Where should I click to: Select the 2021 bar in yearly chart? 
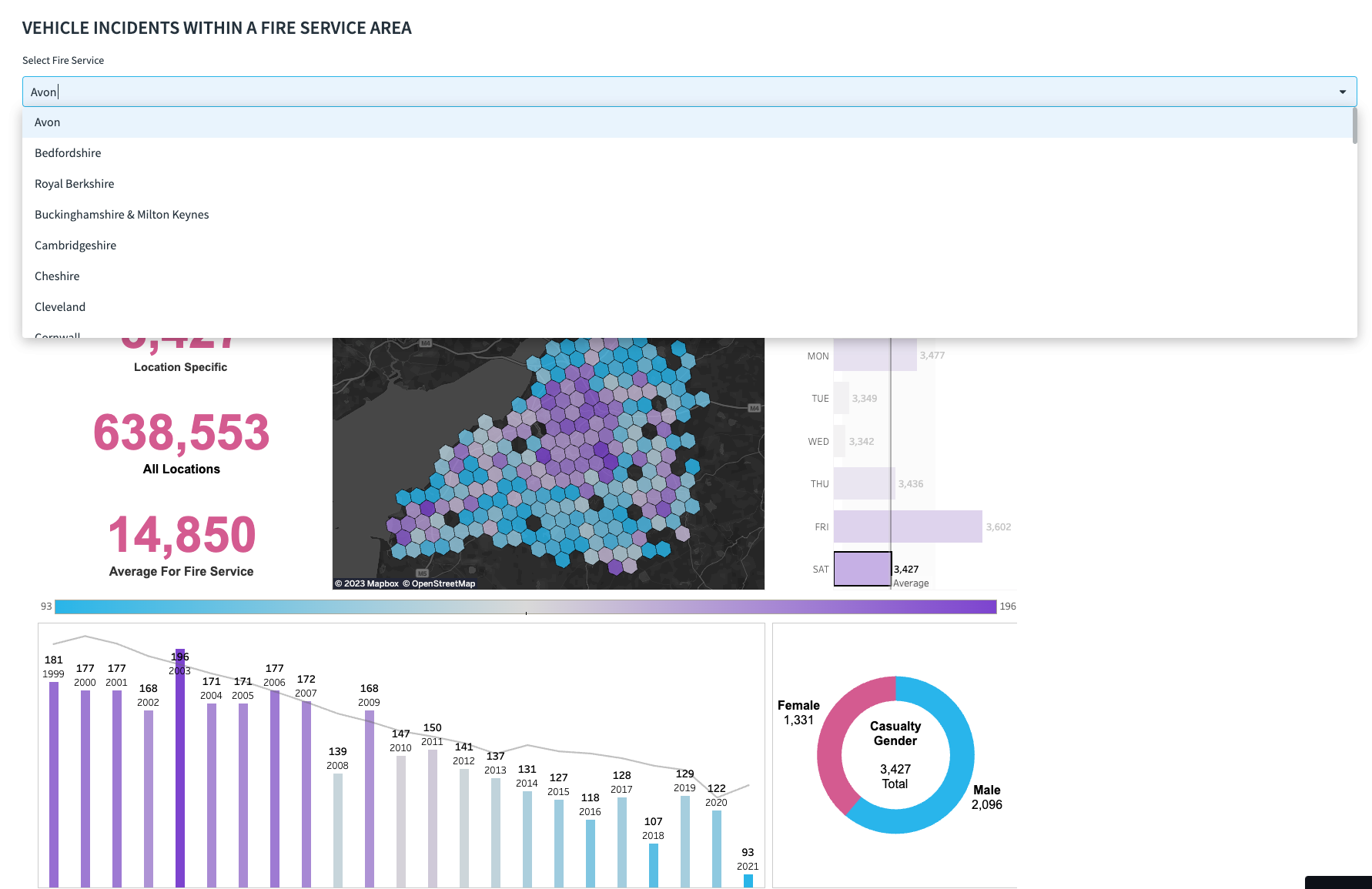[x=748, y=881]
